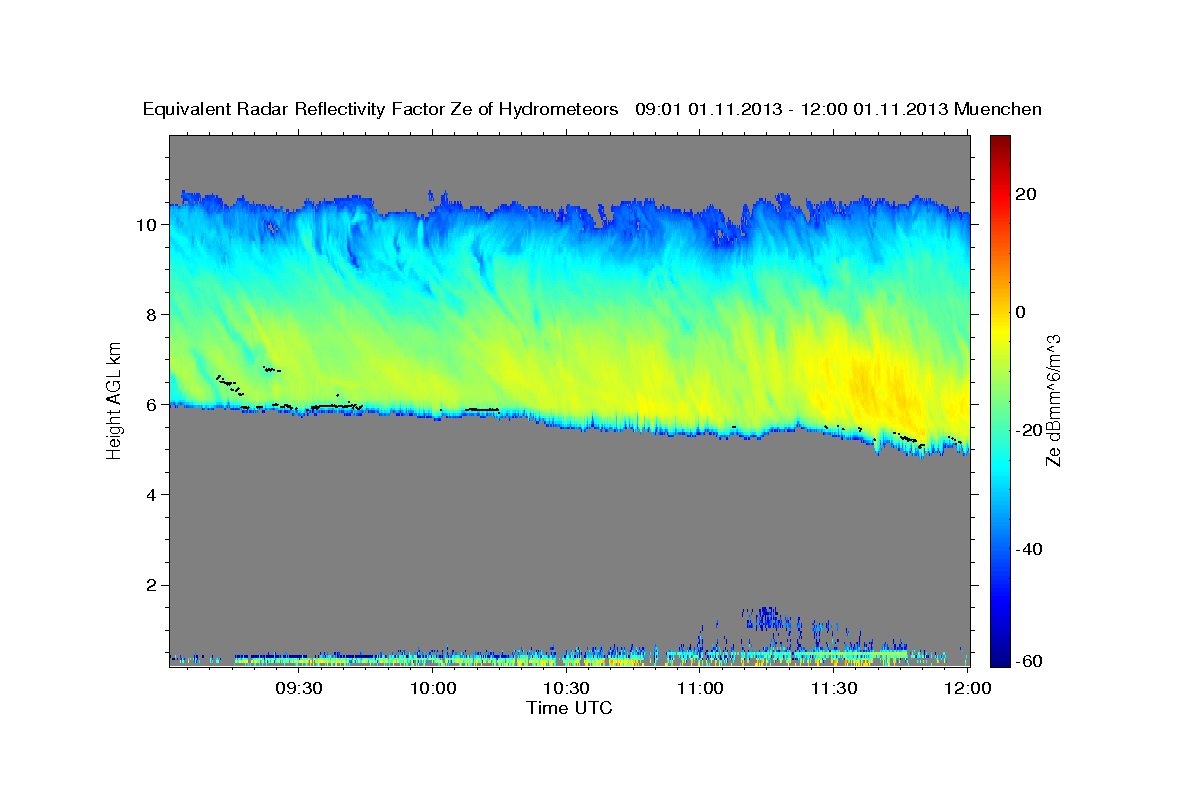This screenshot has height=800, width=1200.
Task: Click the 'Height AGL km' axis label
Action: coord(115,399)
